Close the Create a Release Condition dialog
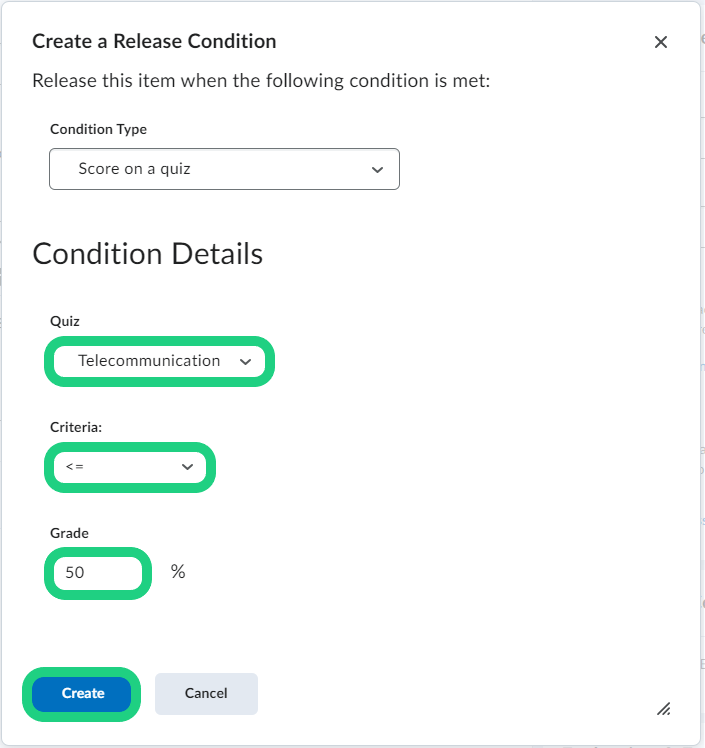The width and height of the screenshot is (705, 748). [660, 42]
